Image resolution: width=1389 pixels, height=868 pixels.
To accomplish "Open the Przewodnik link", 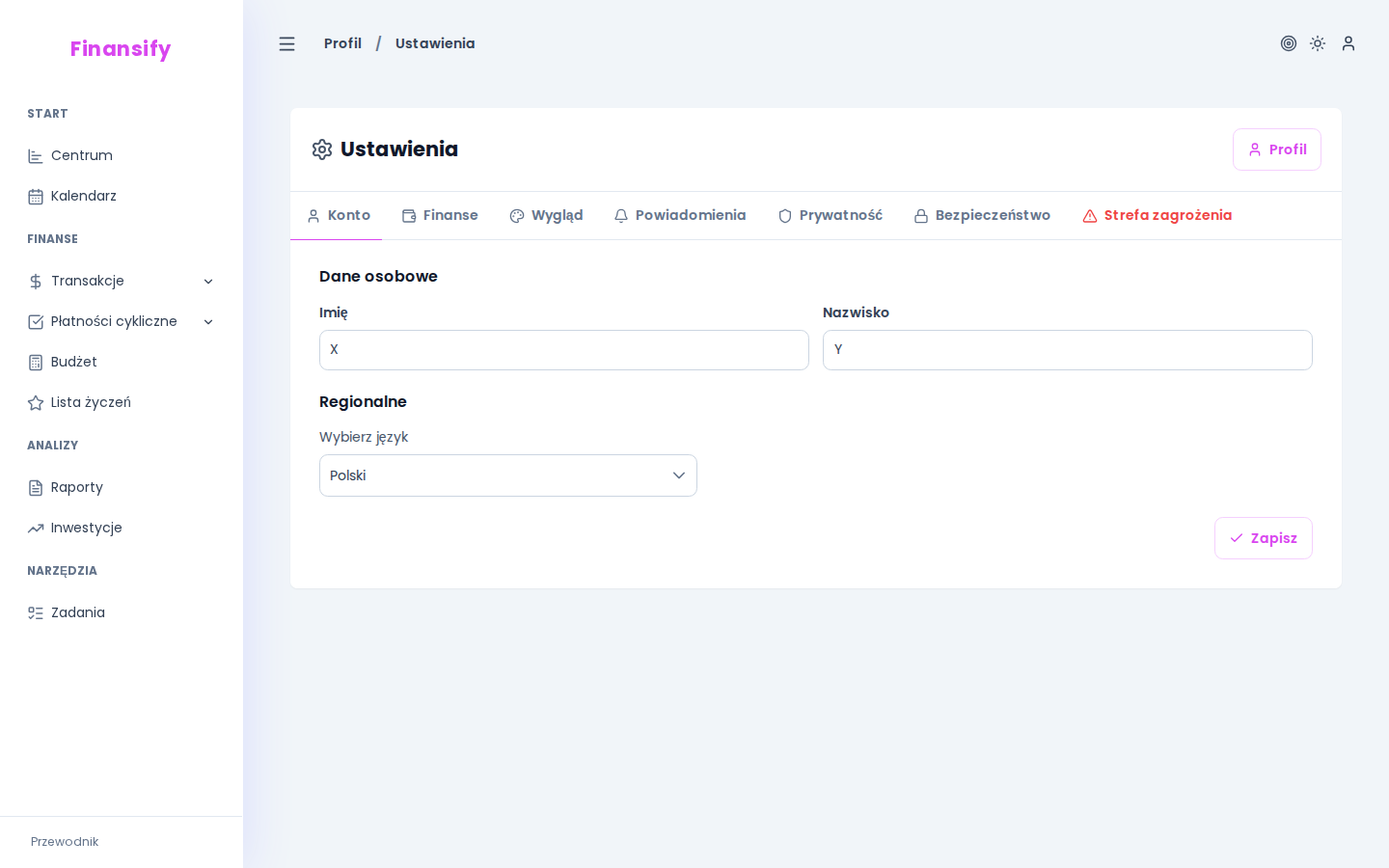I will 65,842.
